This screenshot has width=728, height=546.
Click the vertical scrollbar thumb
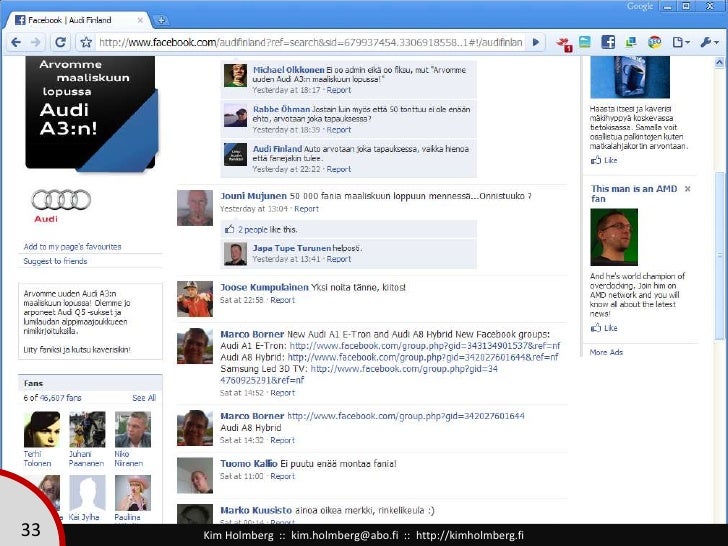[x=719, y=255]
